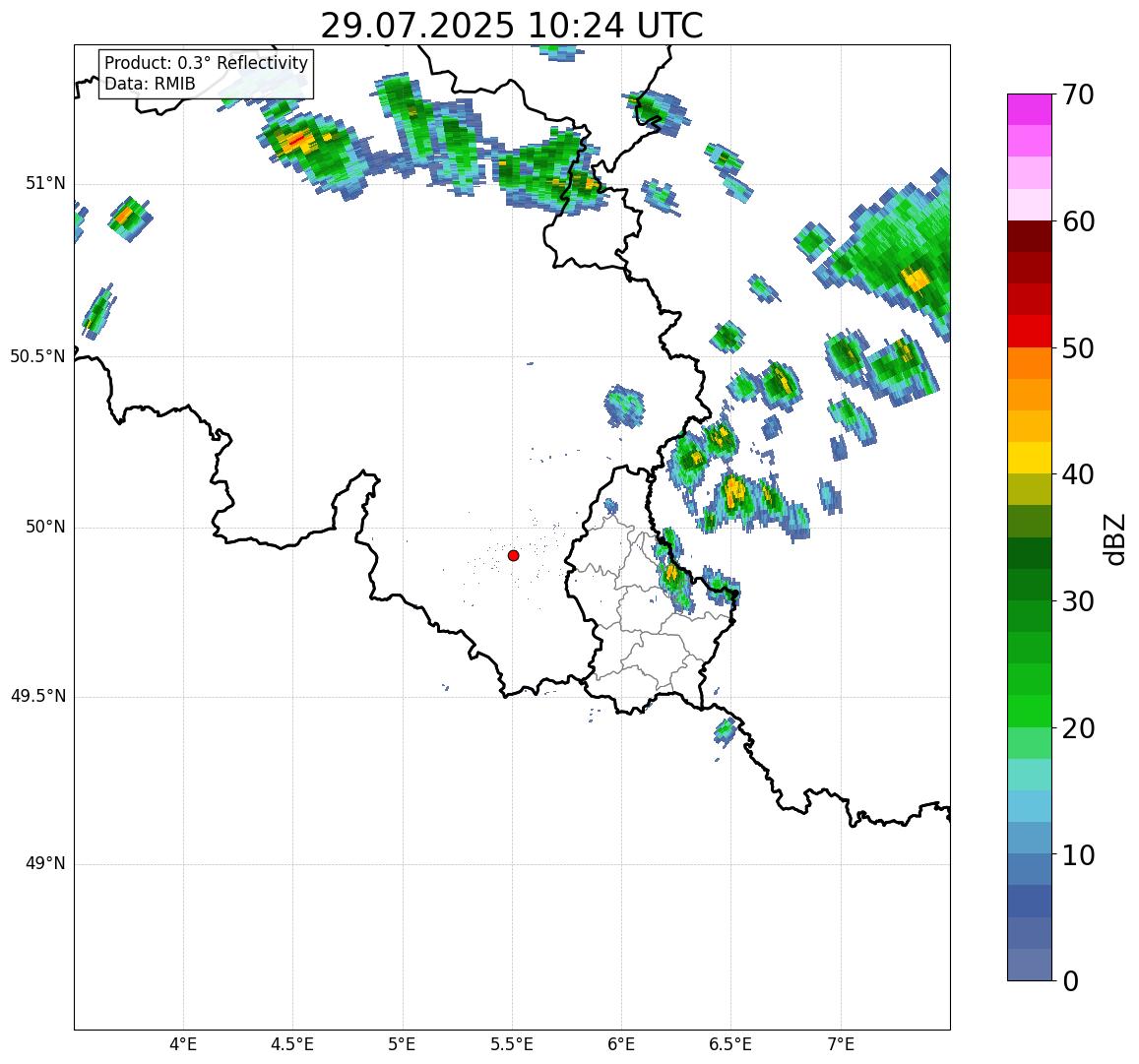Click the 5°E longitude label
The width and height of the screenshot is (1139, 1064).
pyautogui.click(x=402, y=1044)
